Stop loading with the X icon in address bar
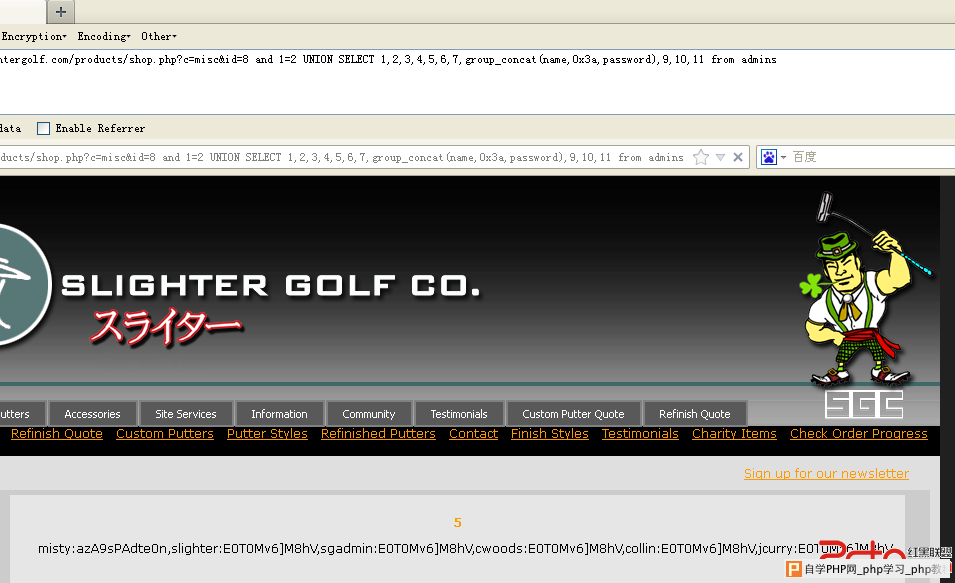Image resolution: width=955 pixels, height=583 pixels. coord(738,157)
